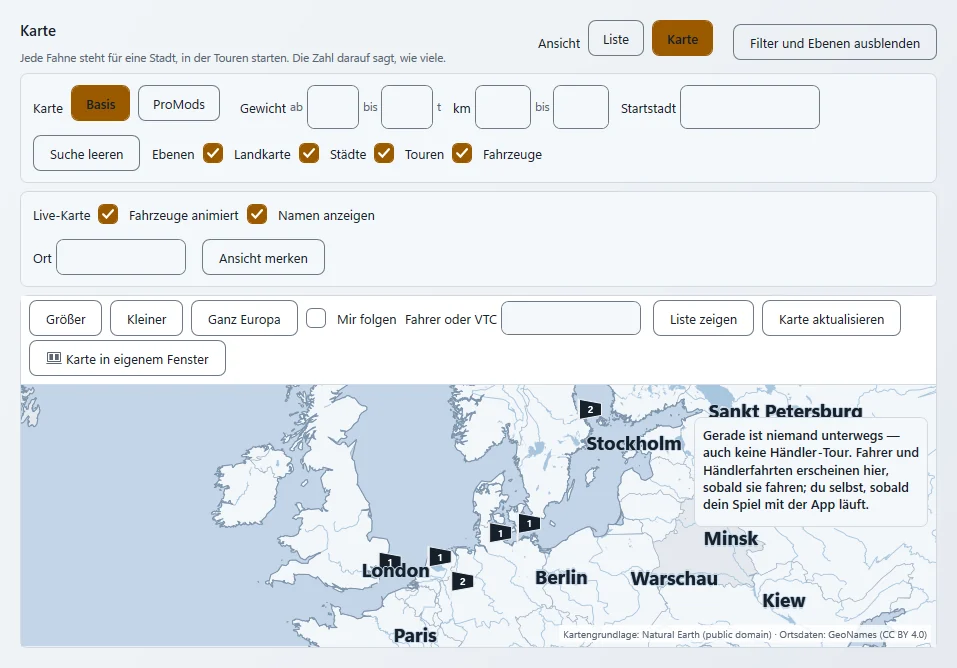The width and height of the screenshot is (957, 668).
Task: Click the flag marked 2 south of the Dutch coast
Action: pos(463,581)
